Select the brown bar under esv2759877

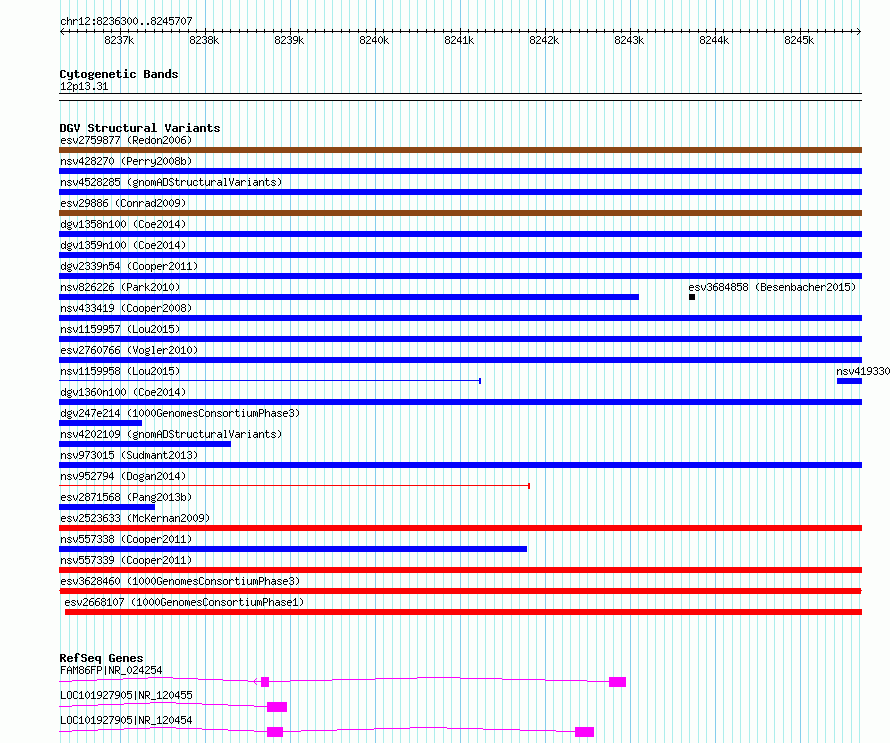tap(460, 150)
